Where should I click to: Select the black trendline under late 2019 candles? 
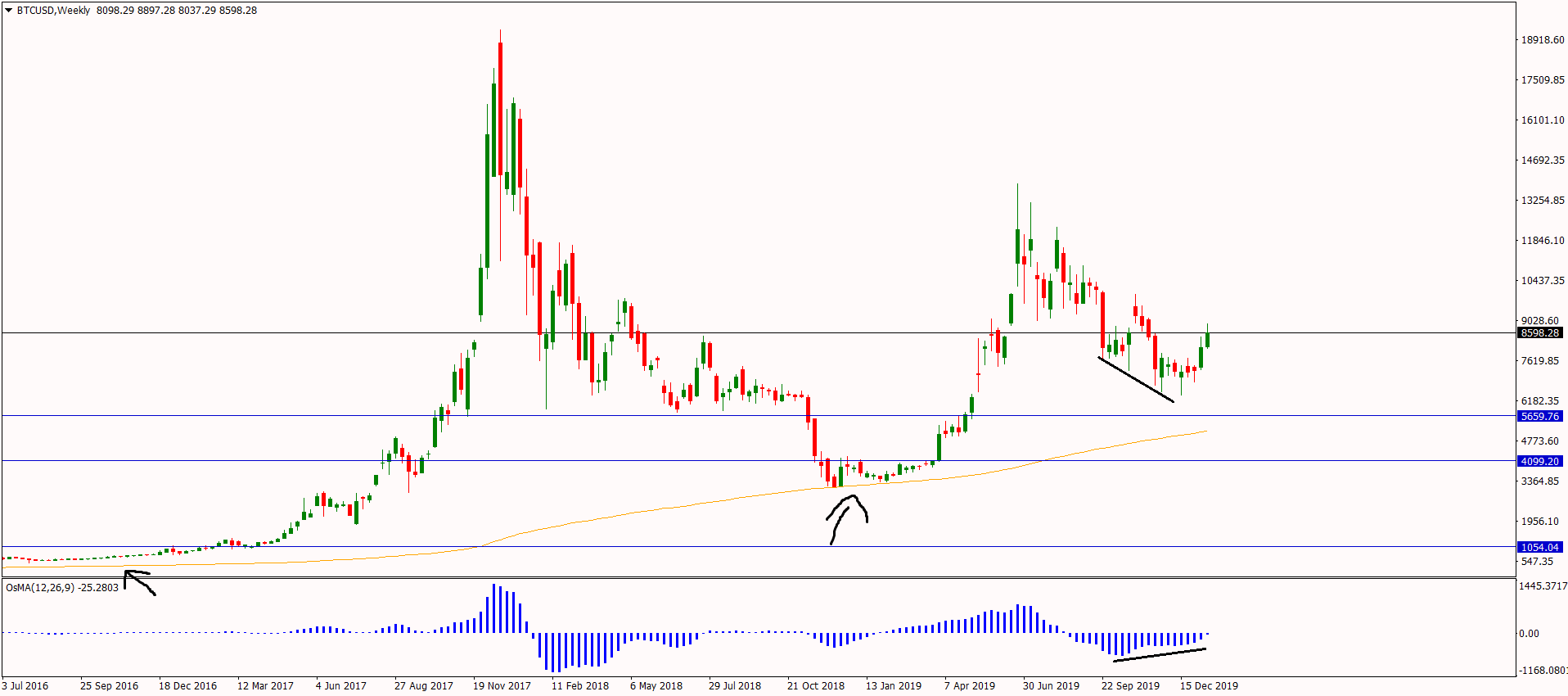click(x=1136, y=380)
